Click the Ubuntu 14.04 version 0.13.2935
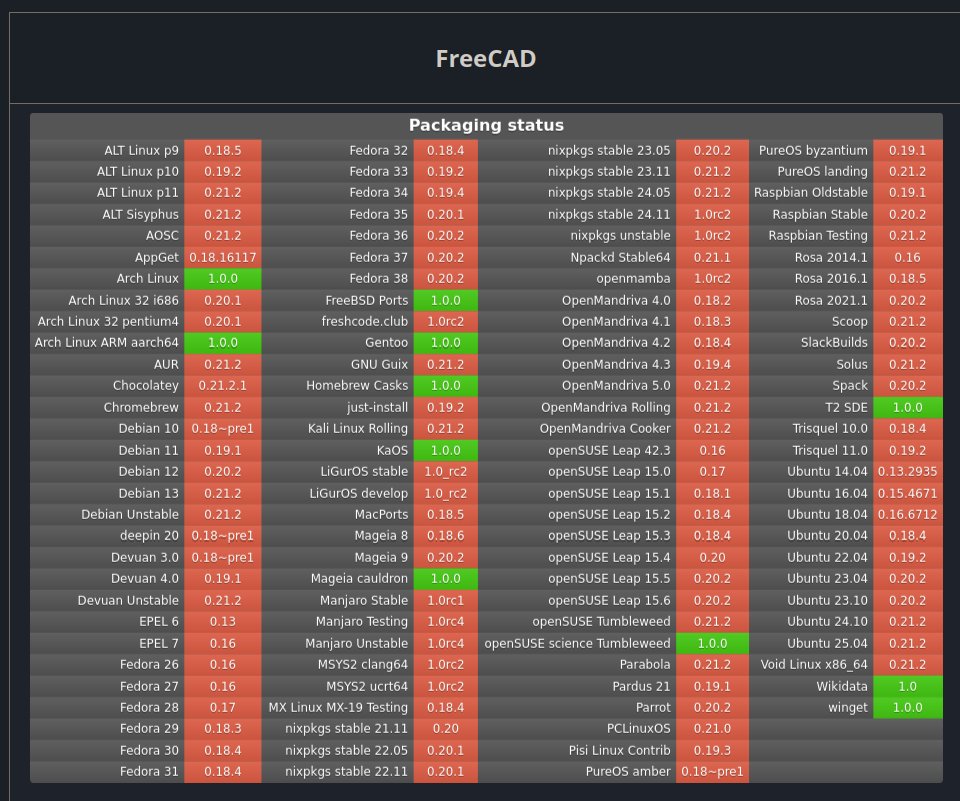Image resolution: width=960 pixels, height=801 pixels. click(x=907, y=472)
